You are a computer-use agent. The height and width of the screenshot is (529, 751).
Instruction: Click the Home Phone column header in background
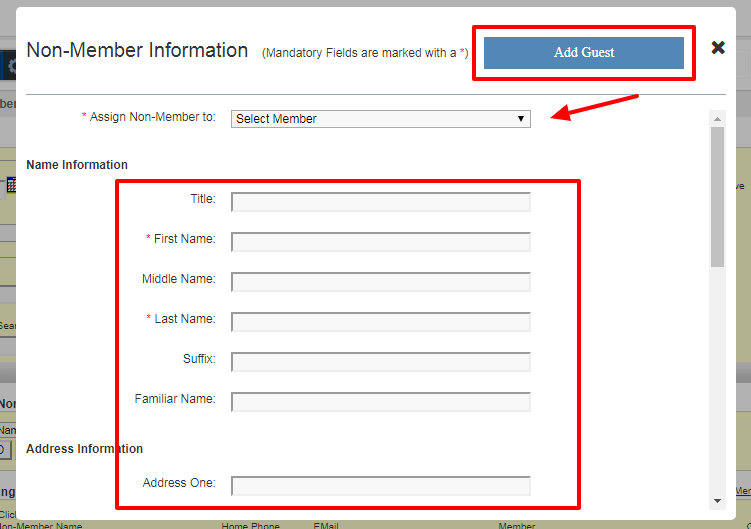pos(250,526)
